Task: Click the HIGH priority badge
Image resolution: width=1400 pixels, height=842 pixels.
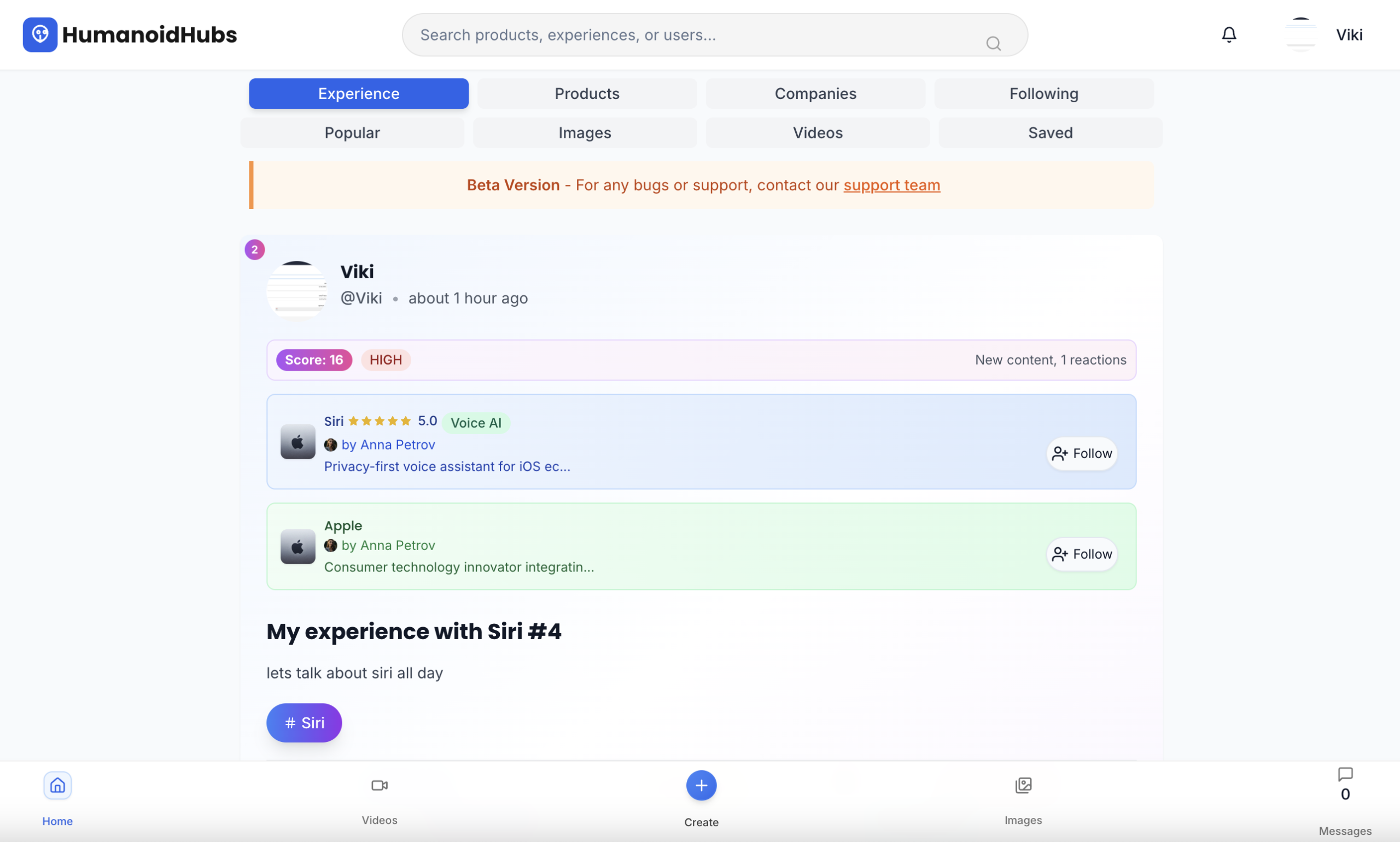Action: click(386, 360)
